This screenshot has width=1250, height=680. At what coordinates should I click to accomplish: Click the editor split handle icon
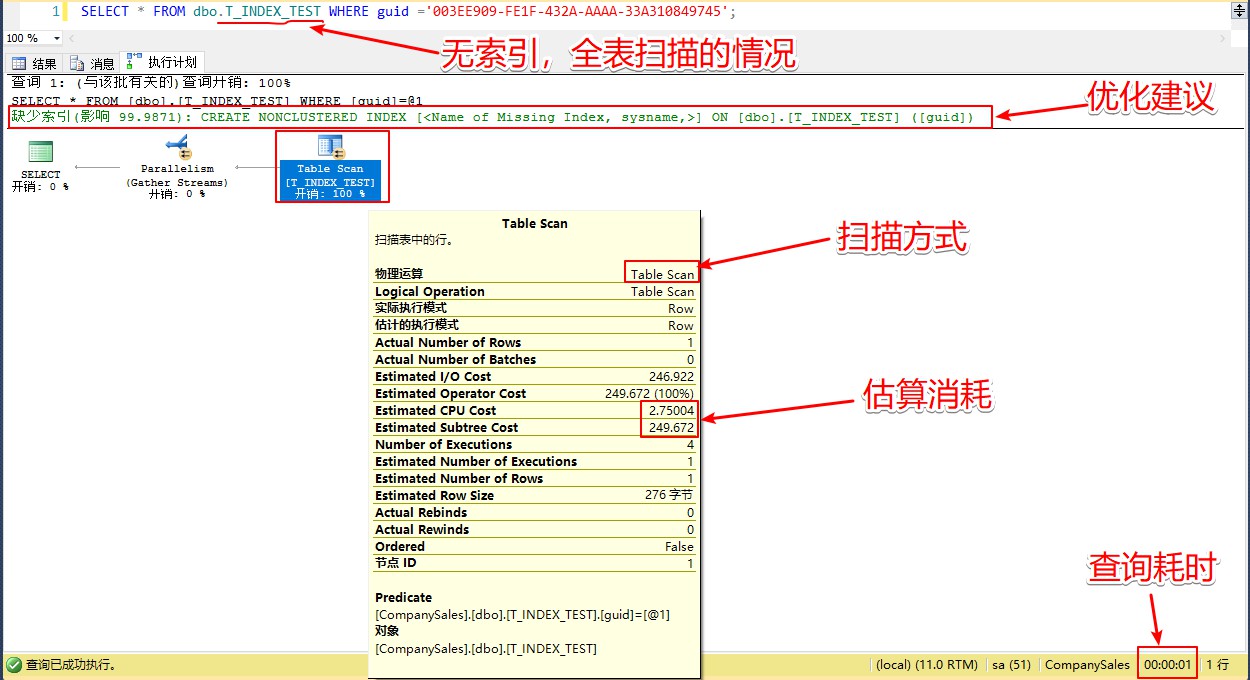pos(1240,11)
